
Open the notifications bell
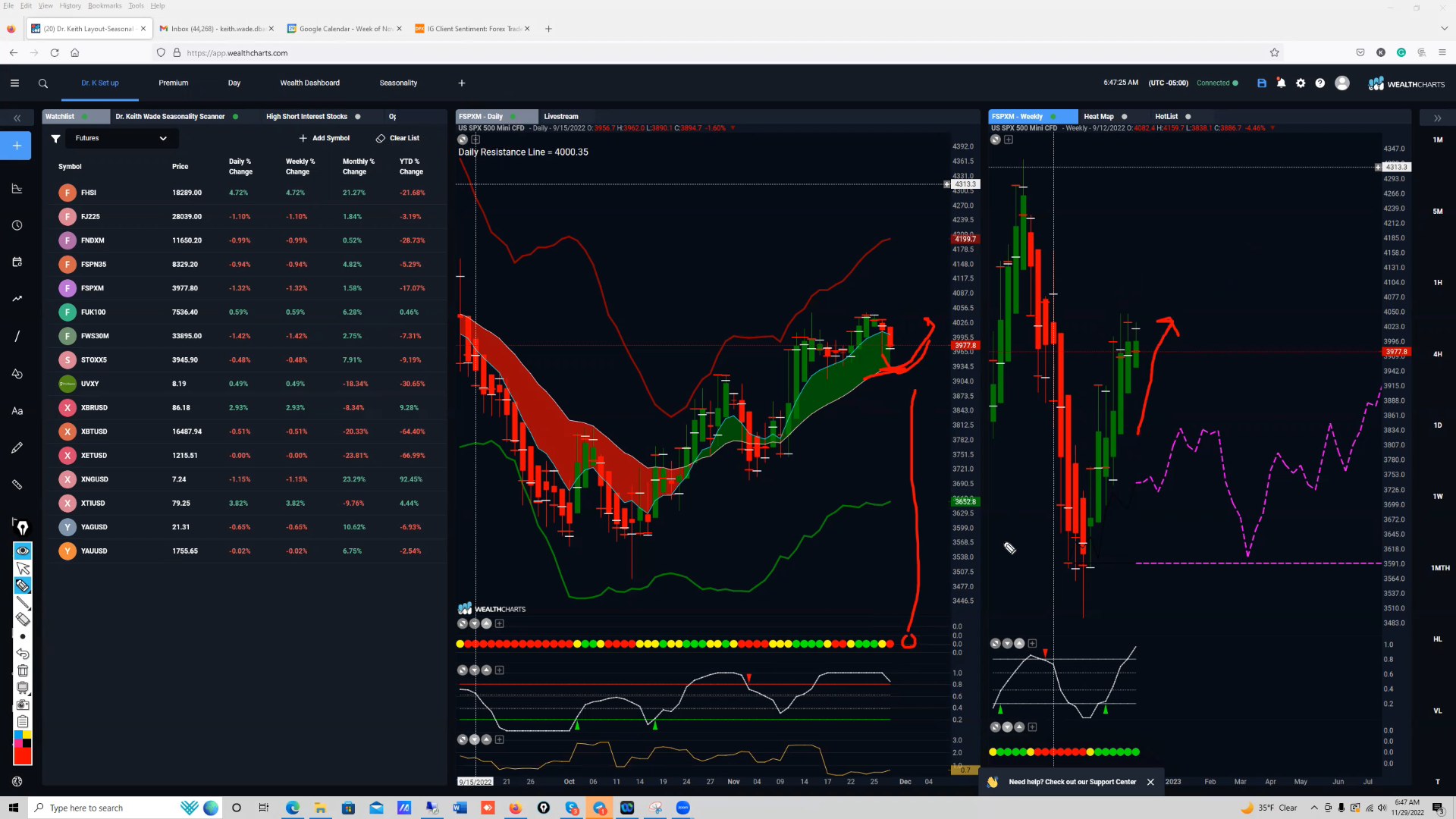coord(1282,83)
